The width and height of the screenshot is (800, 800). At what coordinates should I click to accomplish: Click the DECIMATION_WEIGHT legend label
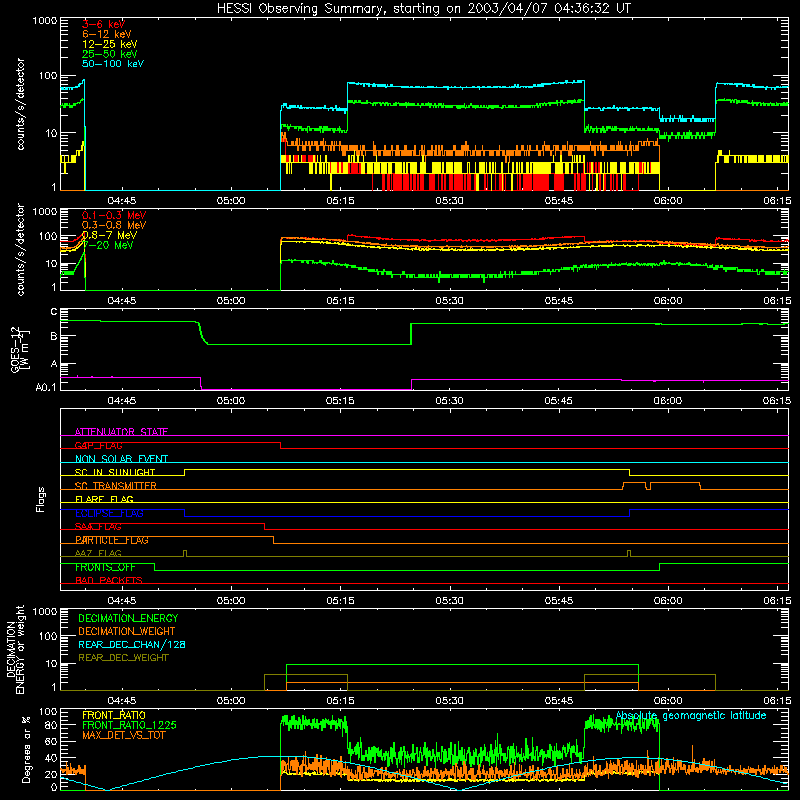[127, 631]
